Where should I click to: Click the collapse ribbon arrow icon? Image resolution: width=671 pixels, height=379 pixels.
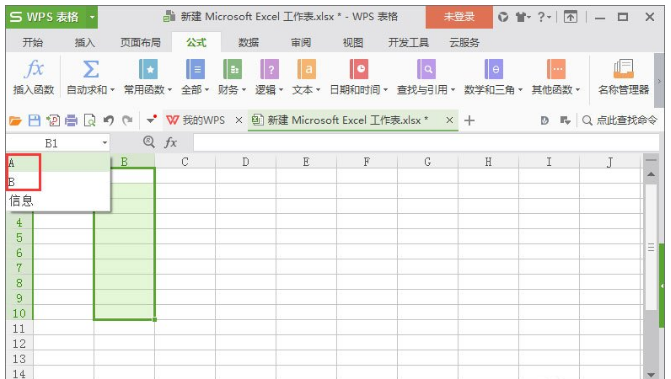coord(570,17)
